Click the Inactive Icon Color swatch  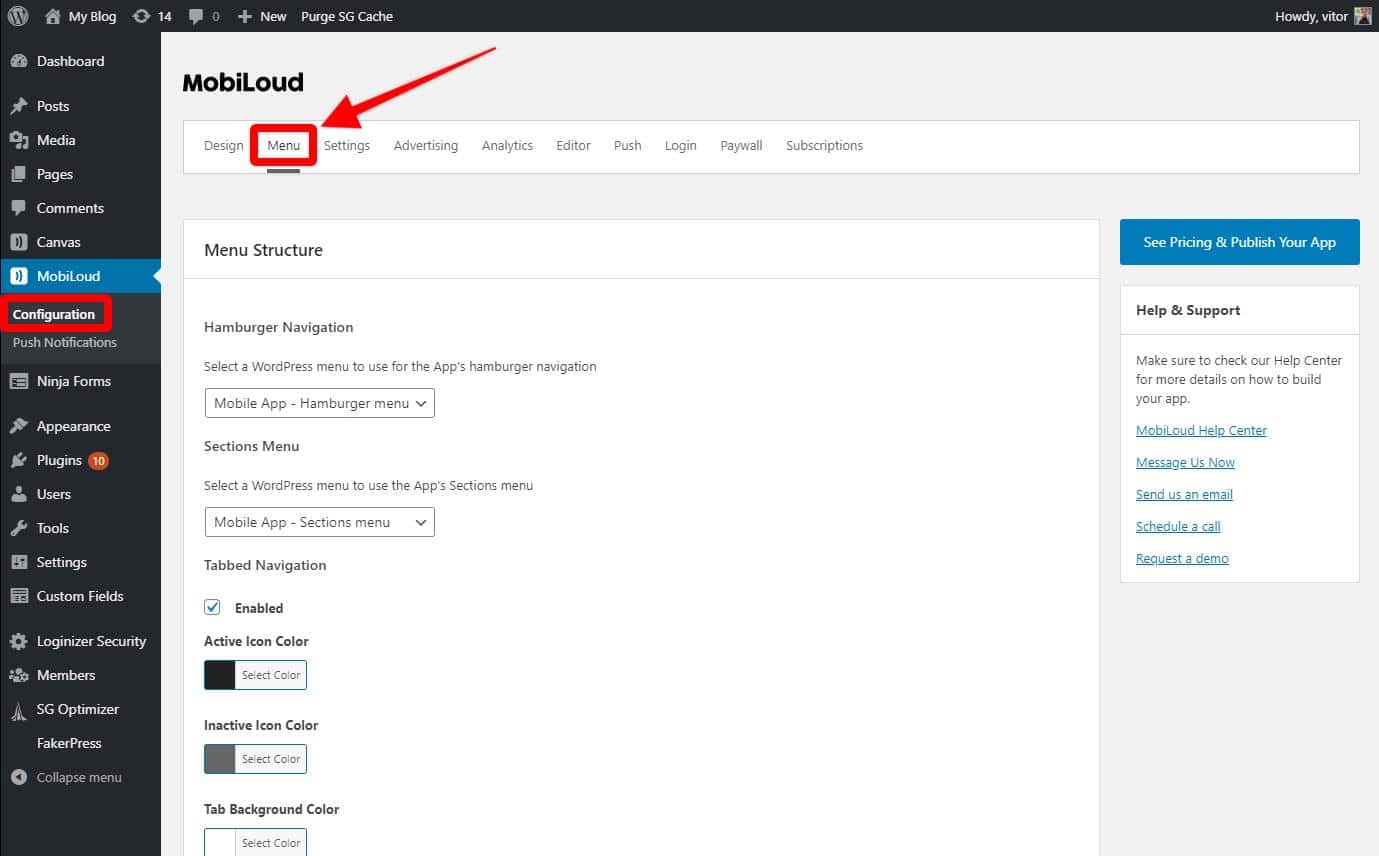(x=220, y=759)
